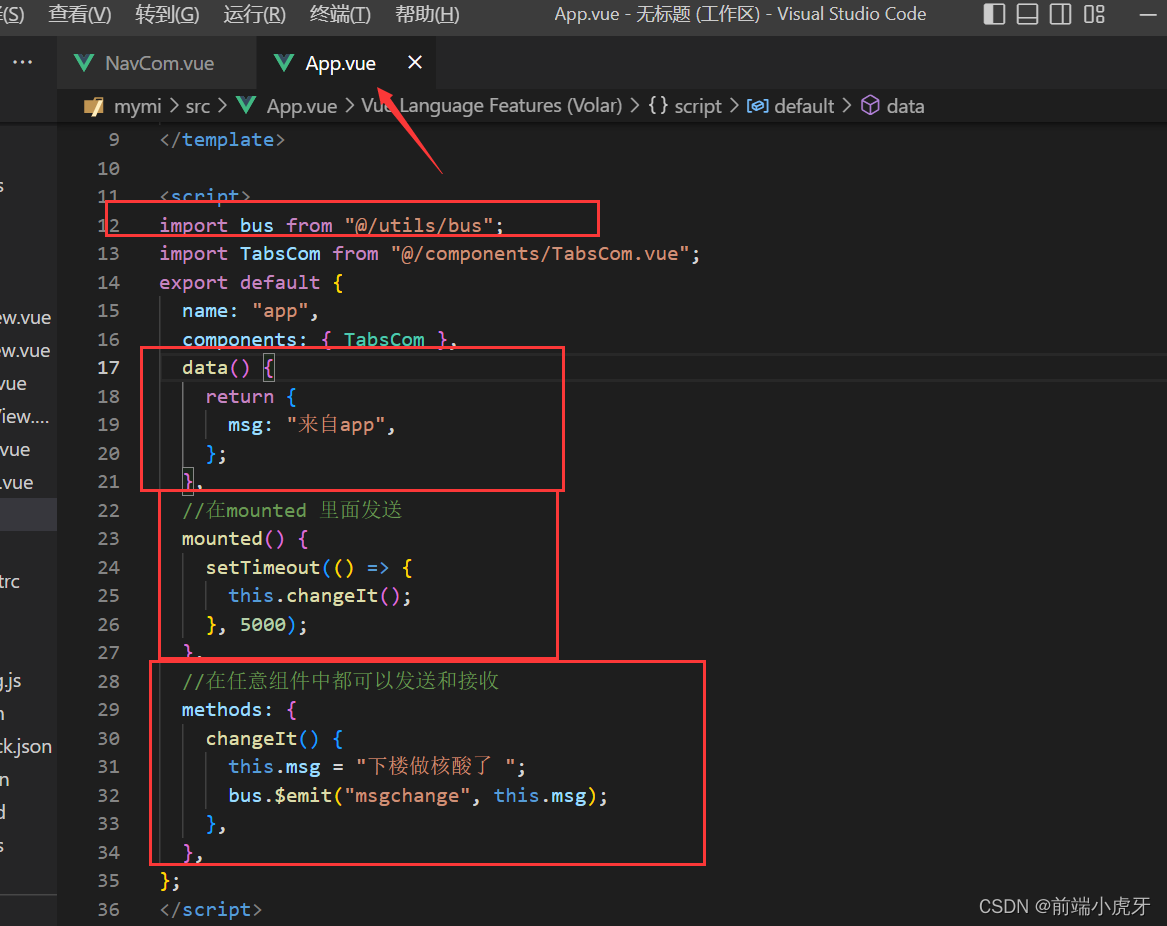Screen dimensions: 1167x926
Task: Click closing </script> tag
Action: point(211,910)
